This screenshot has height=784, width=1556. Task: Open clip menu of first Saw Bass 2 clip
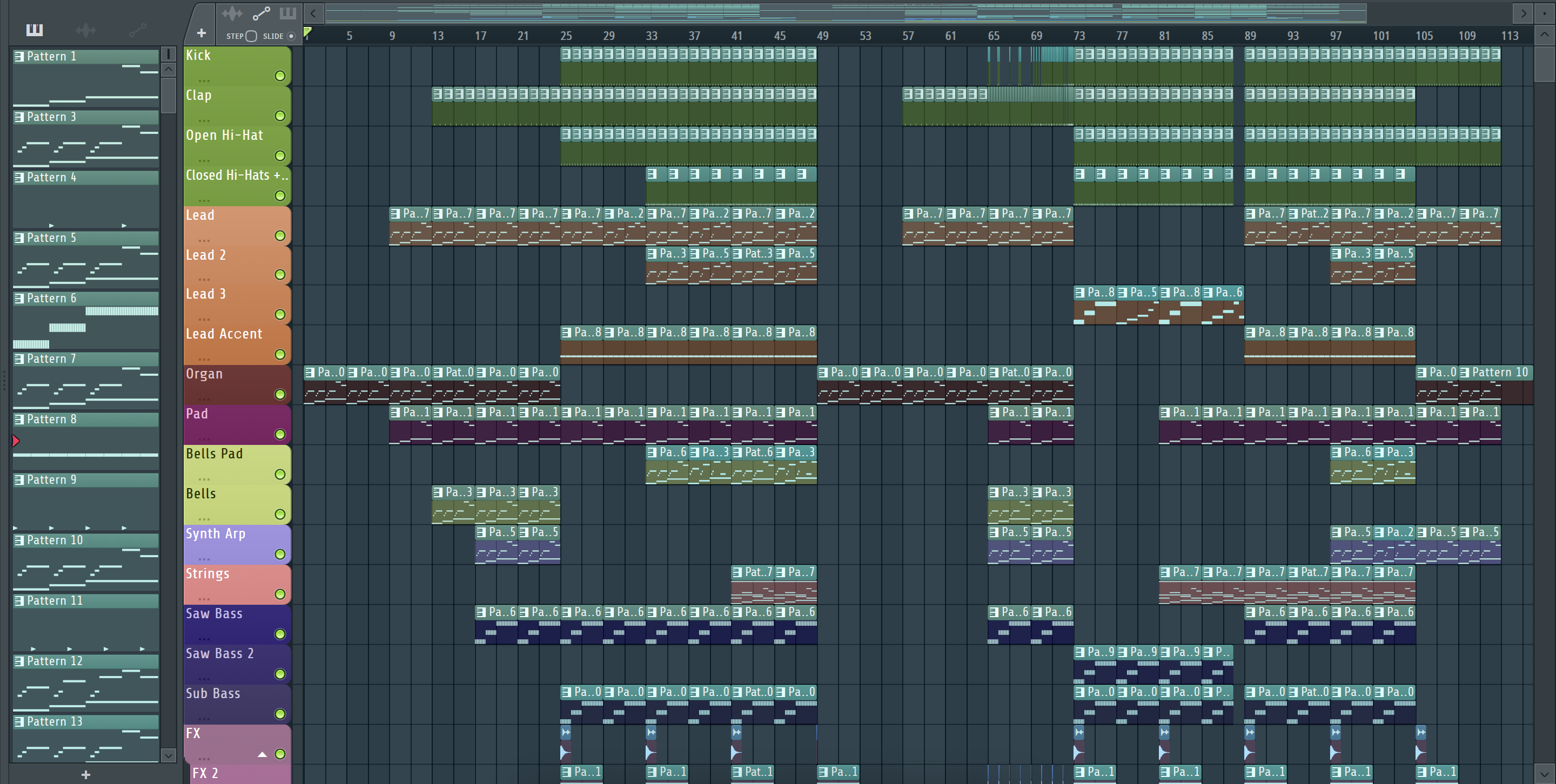pos(1080,652)
